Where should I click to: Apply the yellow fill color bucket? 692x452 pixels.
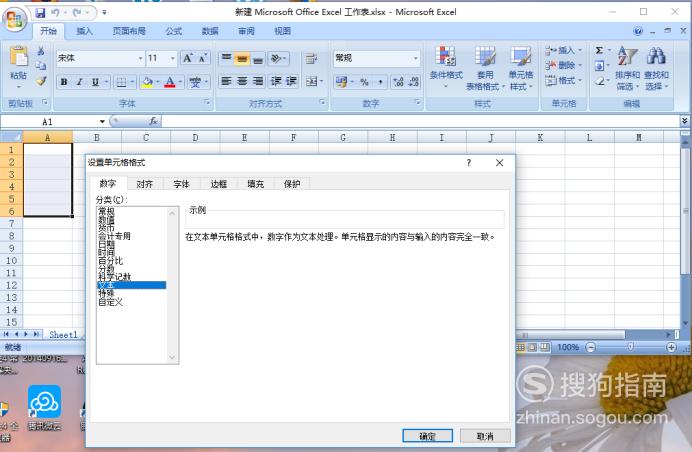tap(147, 82)
